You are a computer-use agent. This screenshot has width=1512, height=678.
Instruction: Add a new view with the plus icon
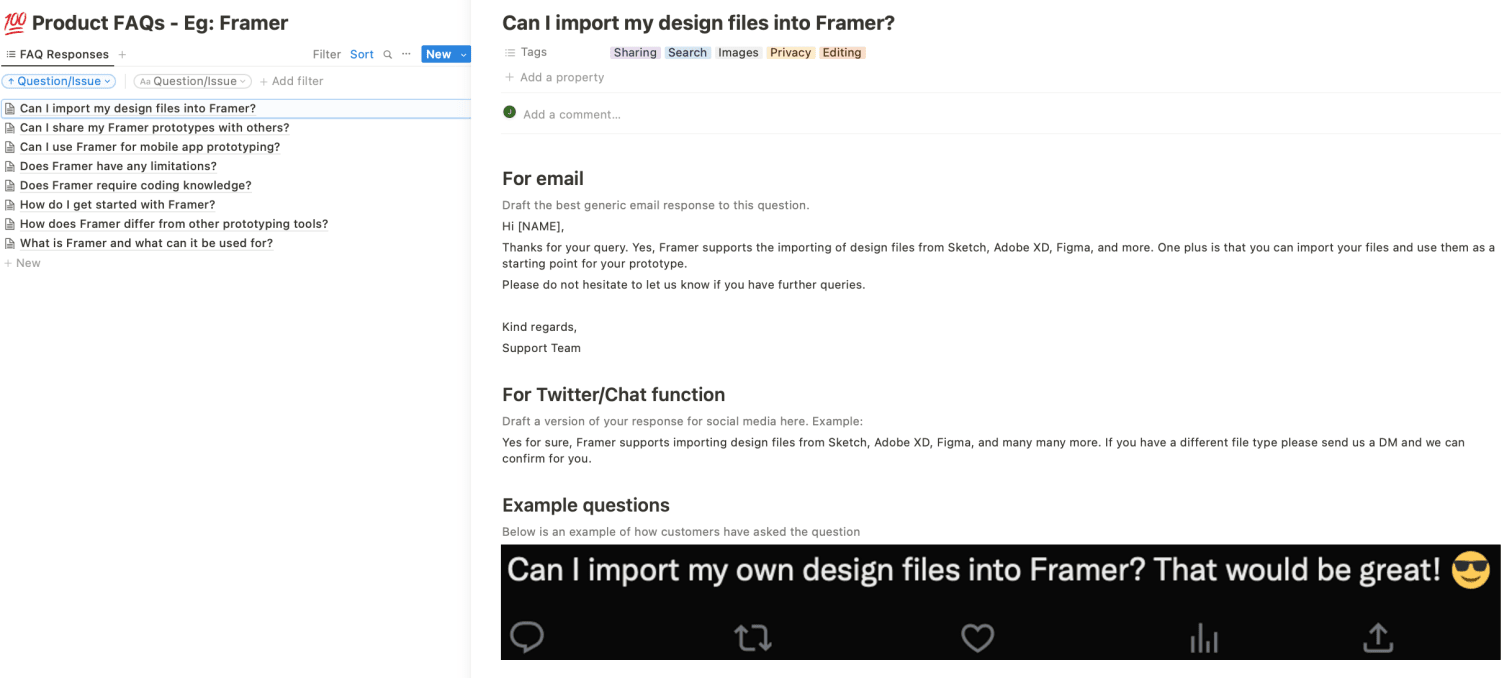coord(121,54)
